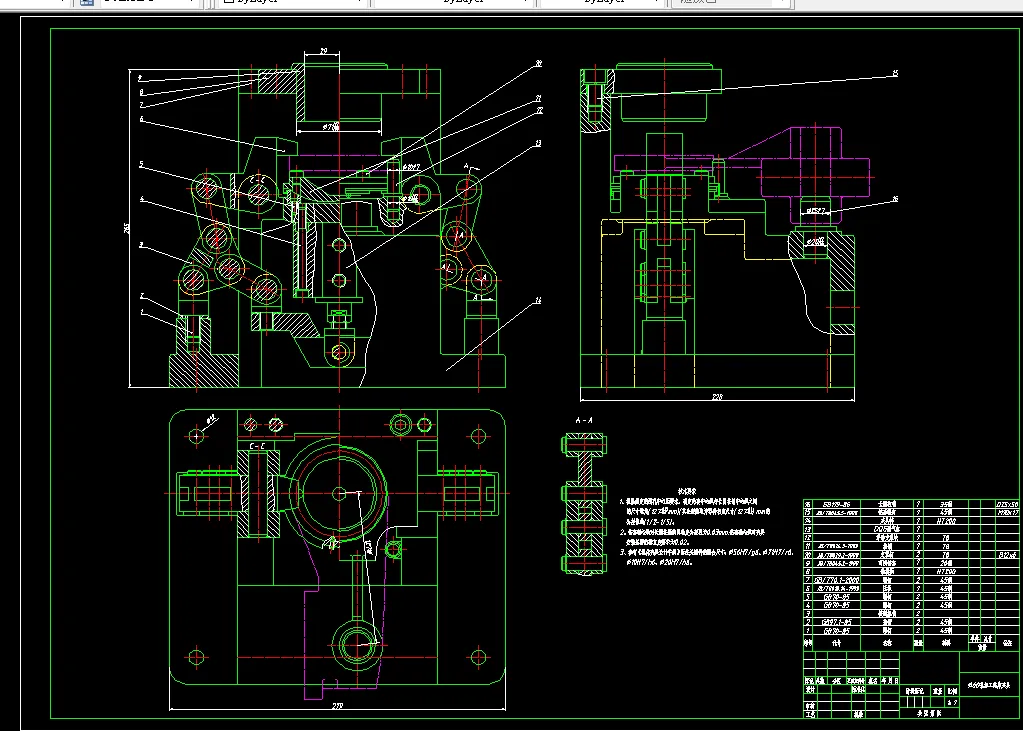Viewport: 1023px width, 731px height.
Task: Click the φ12 hole label in plan view
Action: [x=213, y=421]
